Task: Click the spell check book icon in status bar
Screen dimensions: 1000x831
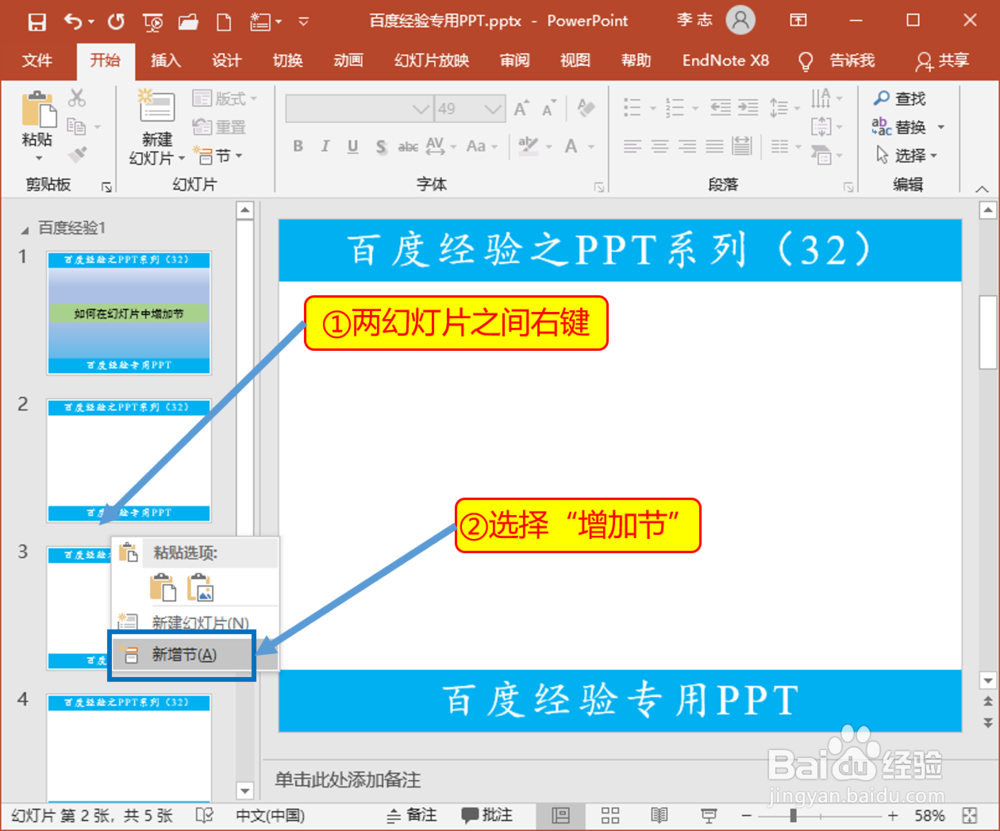Action: point(205,815)
